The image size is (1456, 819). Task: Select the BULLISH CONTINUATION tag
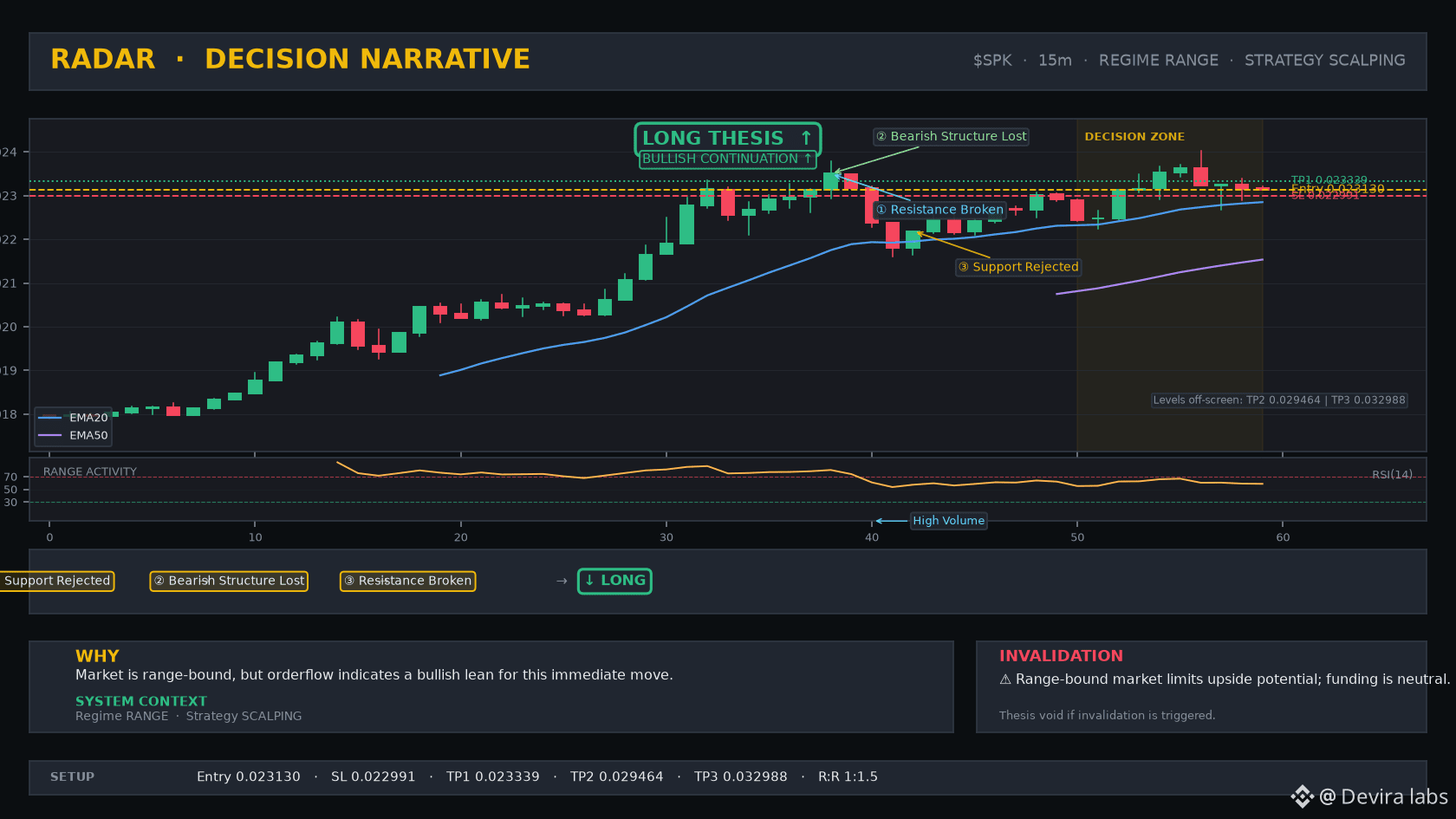pos(728,159)
